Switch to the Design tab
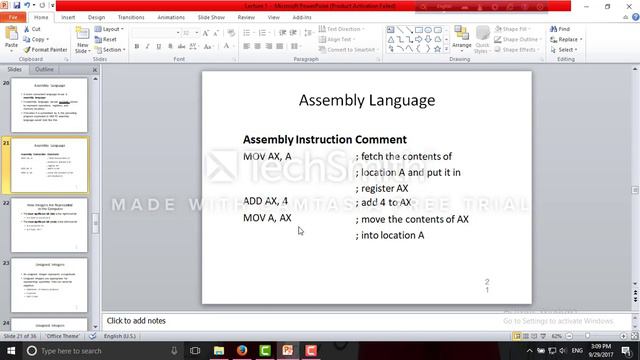This screenshot has height=360, width=640. 96,18
